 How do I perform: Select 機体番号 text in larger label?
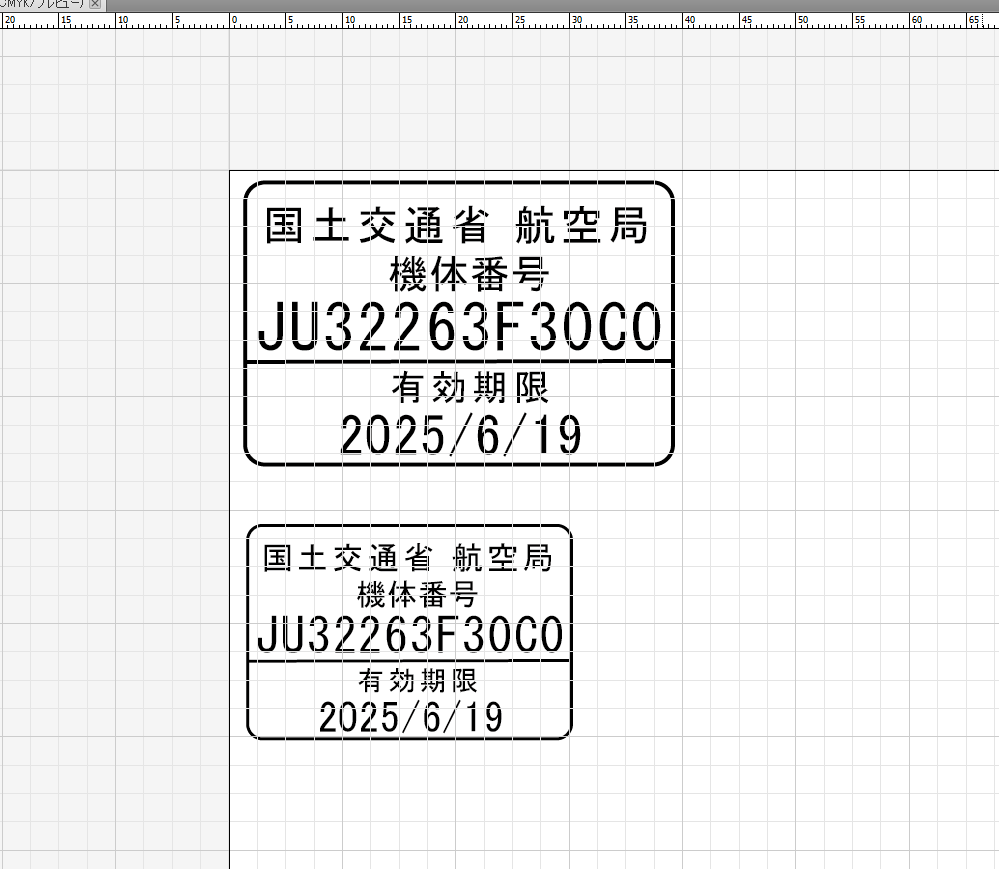pos(469,273)
